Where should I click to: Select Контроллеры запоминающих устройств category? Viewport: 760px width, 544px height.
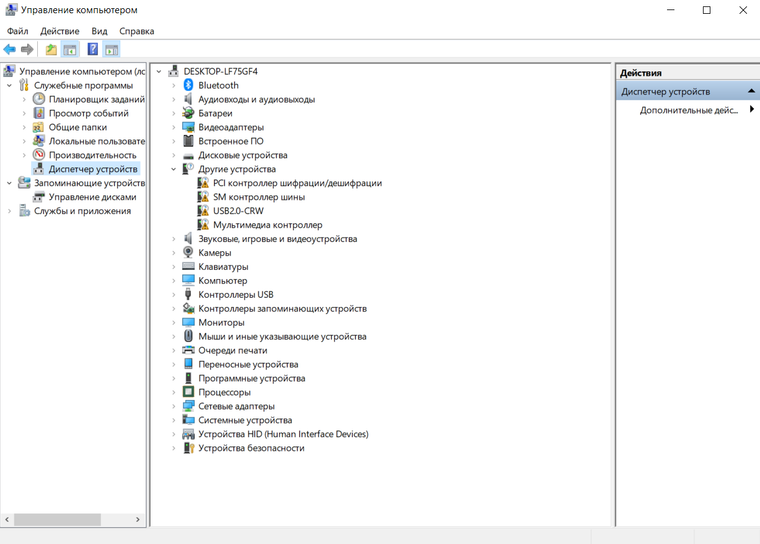(x=282, y=309)
